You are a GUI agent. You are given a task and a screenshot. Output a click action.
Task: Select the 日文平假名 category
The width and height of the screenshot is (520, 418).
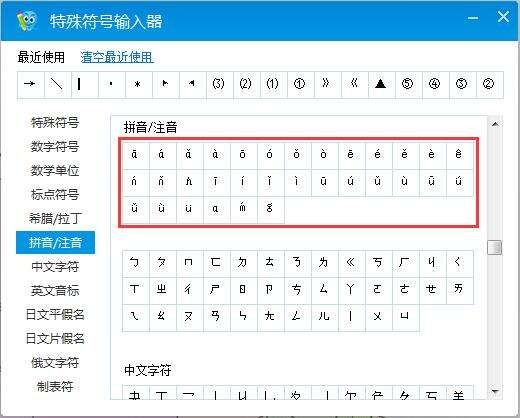[55, 314]
